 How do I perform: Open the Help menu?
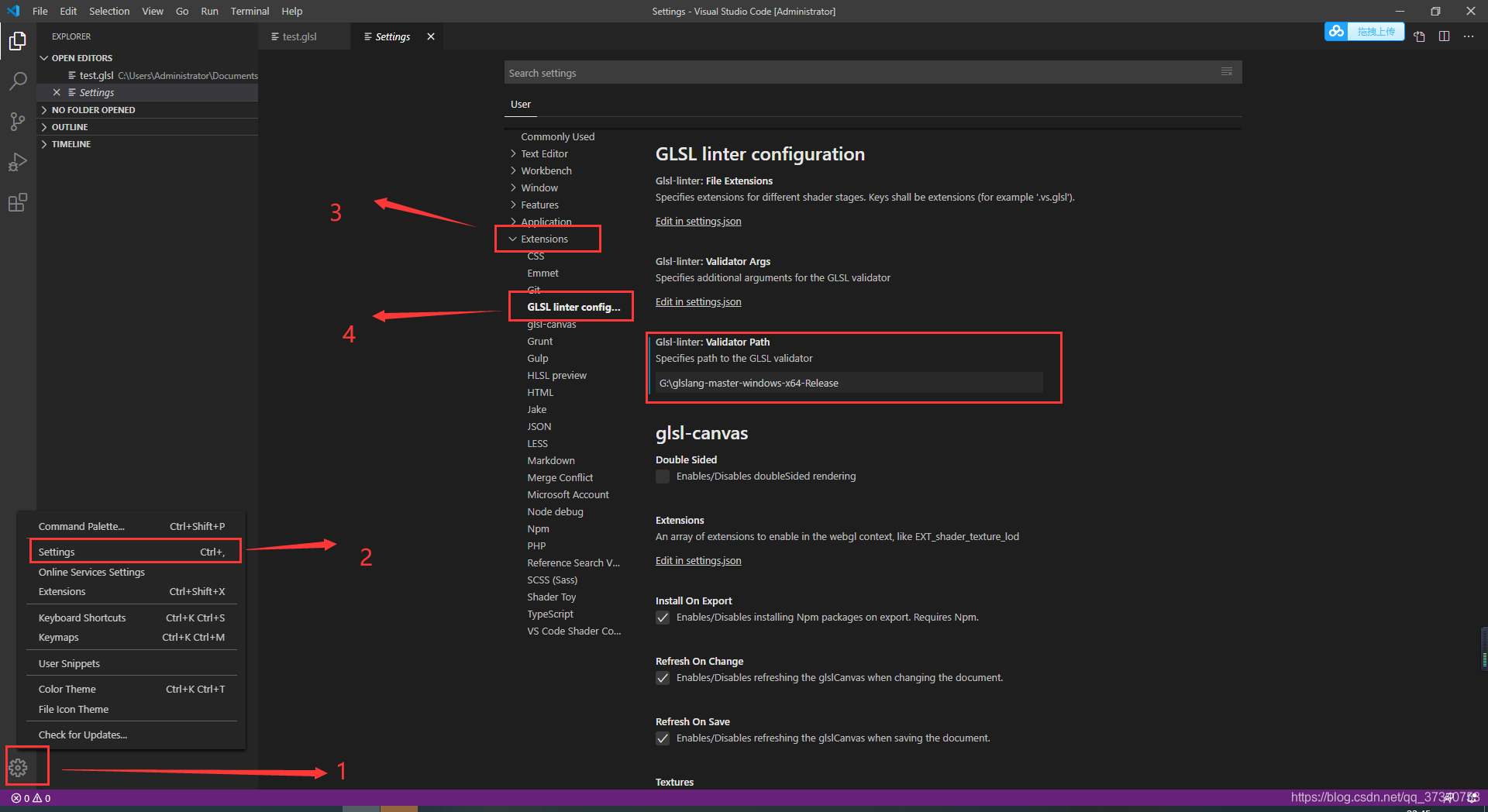pyautogui.click(x=292, y=11)
